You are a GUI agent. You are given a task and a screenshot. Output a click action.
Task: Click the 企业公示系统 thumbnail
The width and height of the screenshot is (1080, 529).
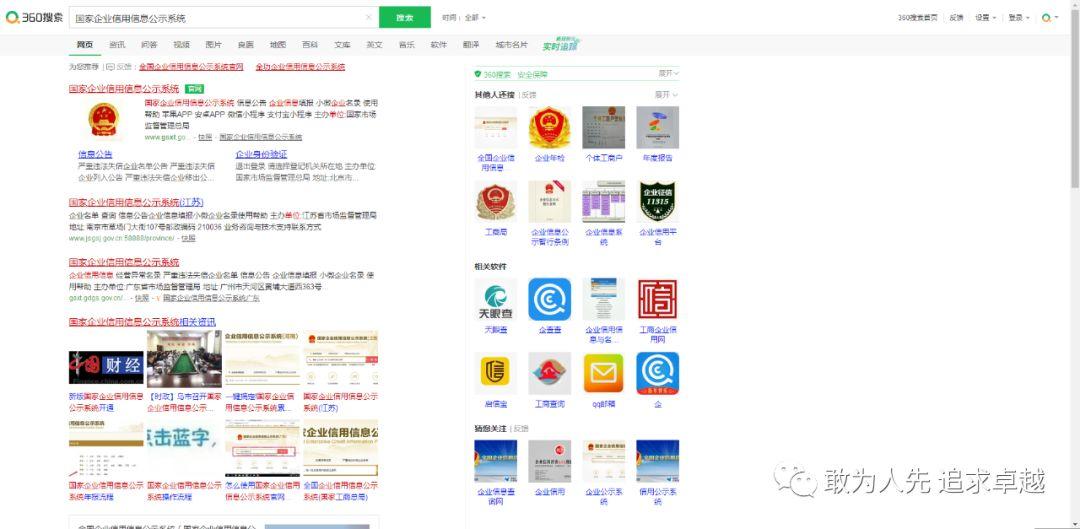tap(603, 461)
